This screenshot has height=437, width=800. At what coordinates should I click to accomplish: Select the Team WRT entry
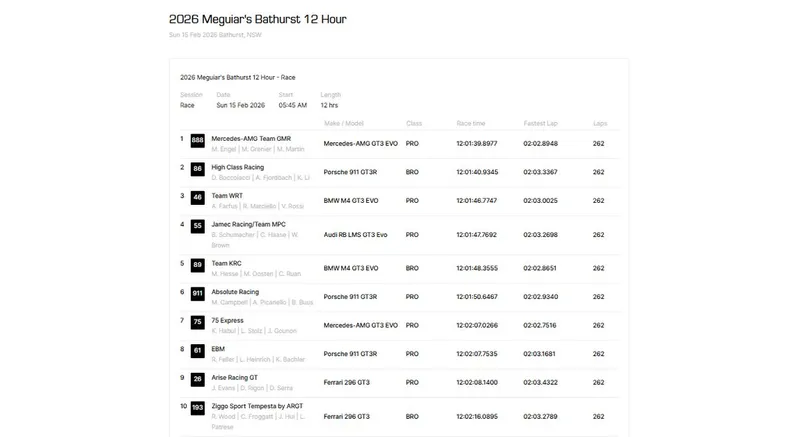pos(227,196)
